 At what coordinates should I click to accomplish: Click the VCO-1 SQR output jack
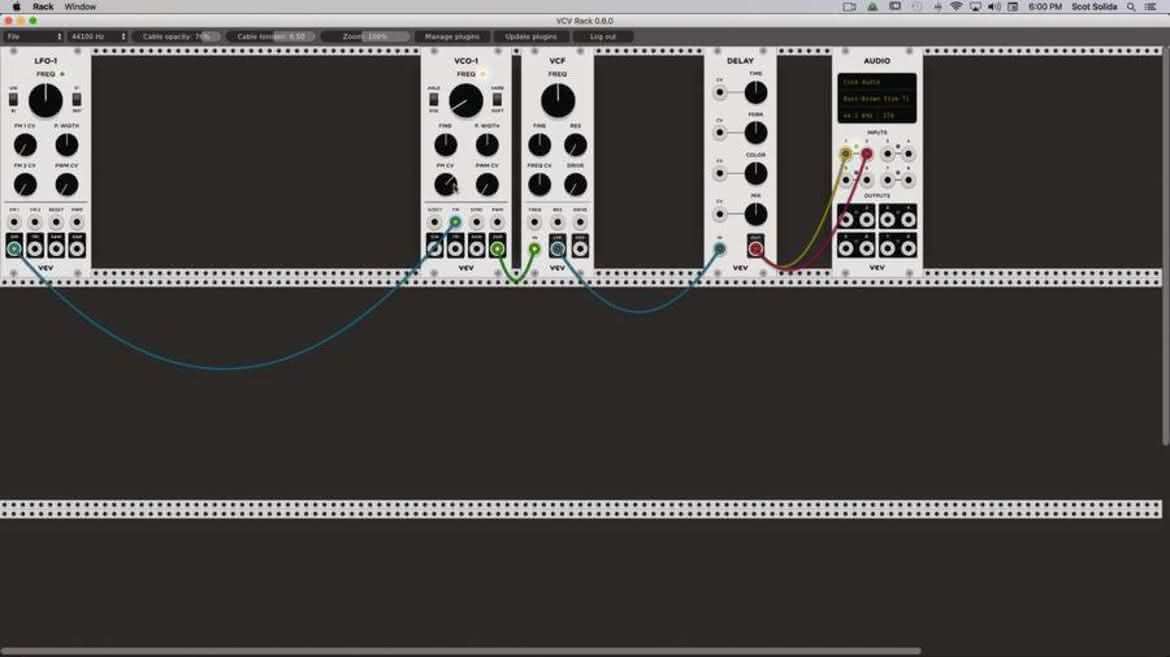(497, 249)
